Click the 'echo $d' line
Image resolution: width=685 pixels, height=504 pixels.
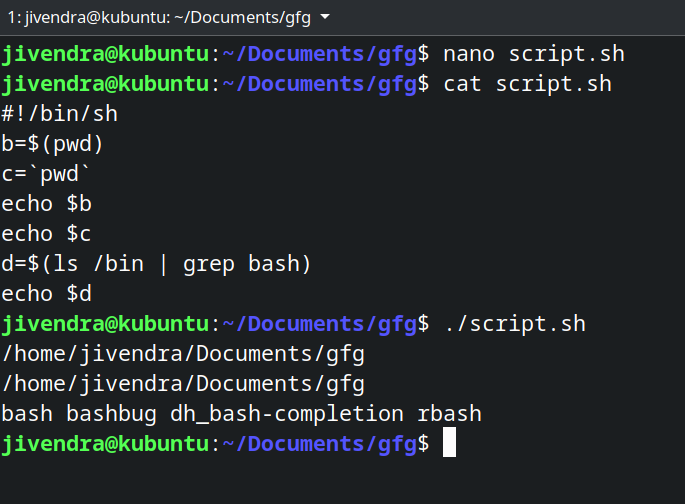click(x=47, y=293)
